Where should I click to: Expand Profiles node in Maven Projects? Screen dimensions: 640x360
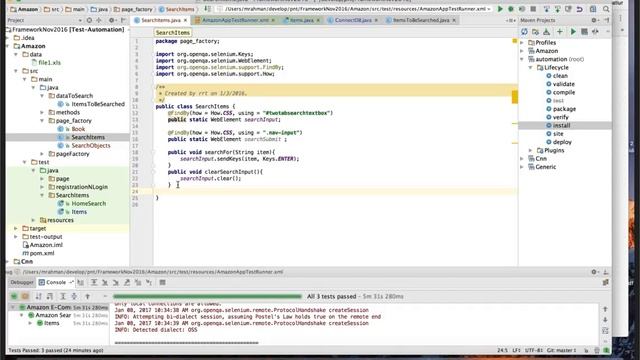click(522, 42)
